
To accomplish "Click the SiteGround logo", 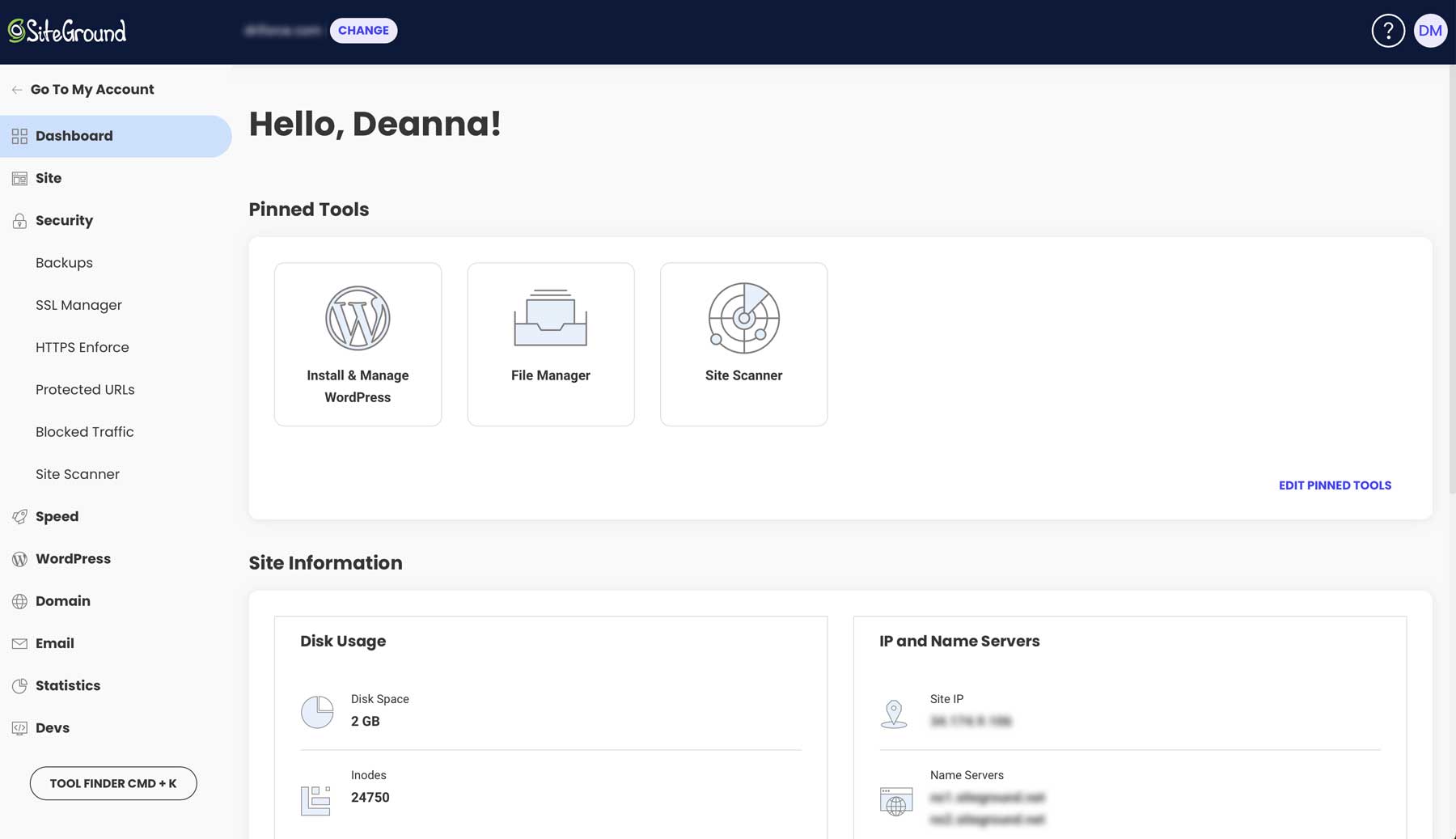I will click(x=68, y=31).
